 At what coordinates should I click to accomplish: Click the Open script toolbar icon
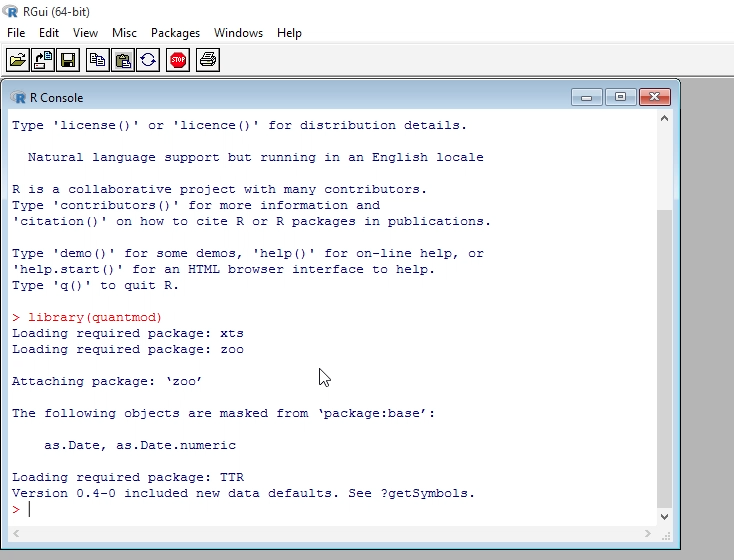[x=18, y=60]
